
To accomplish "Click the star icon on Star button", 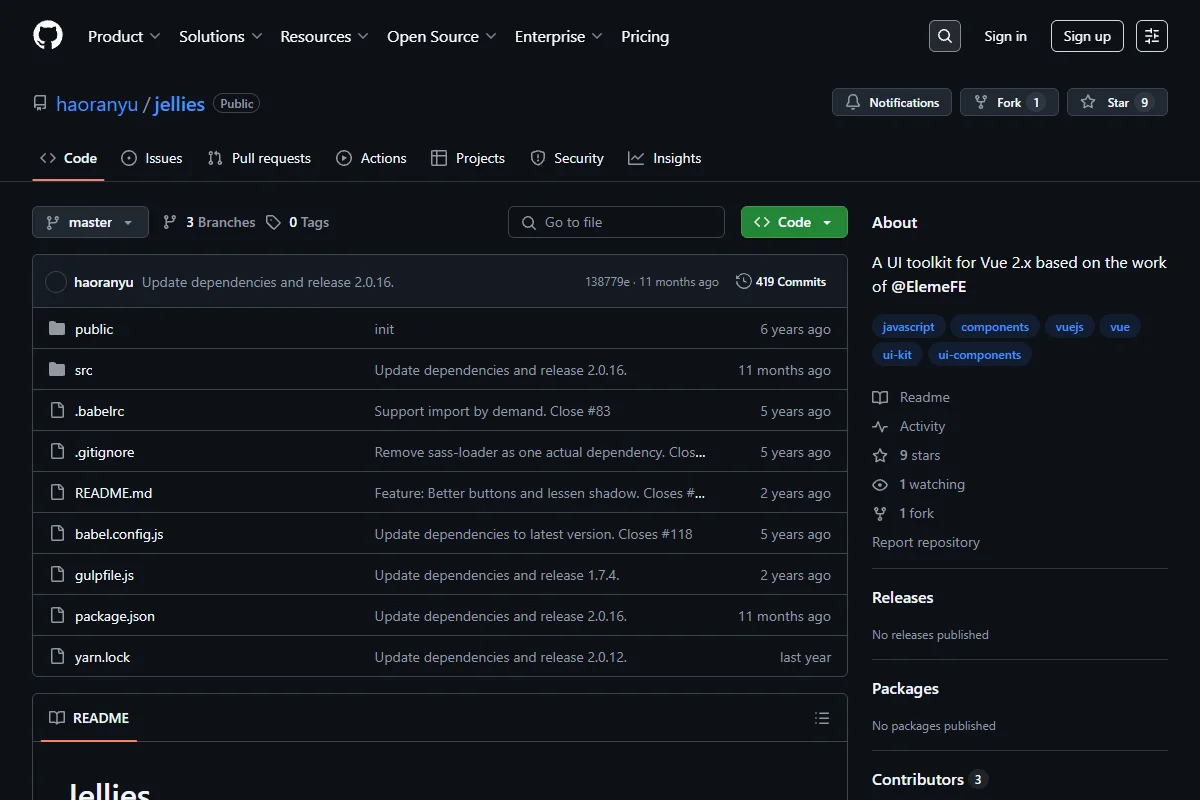I will pos(1088,103).
